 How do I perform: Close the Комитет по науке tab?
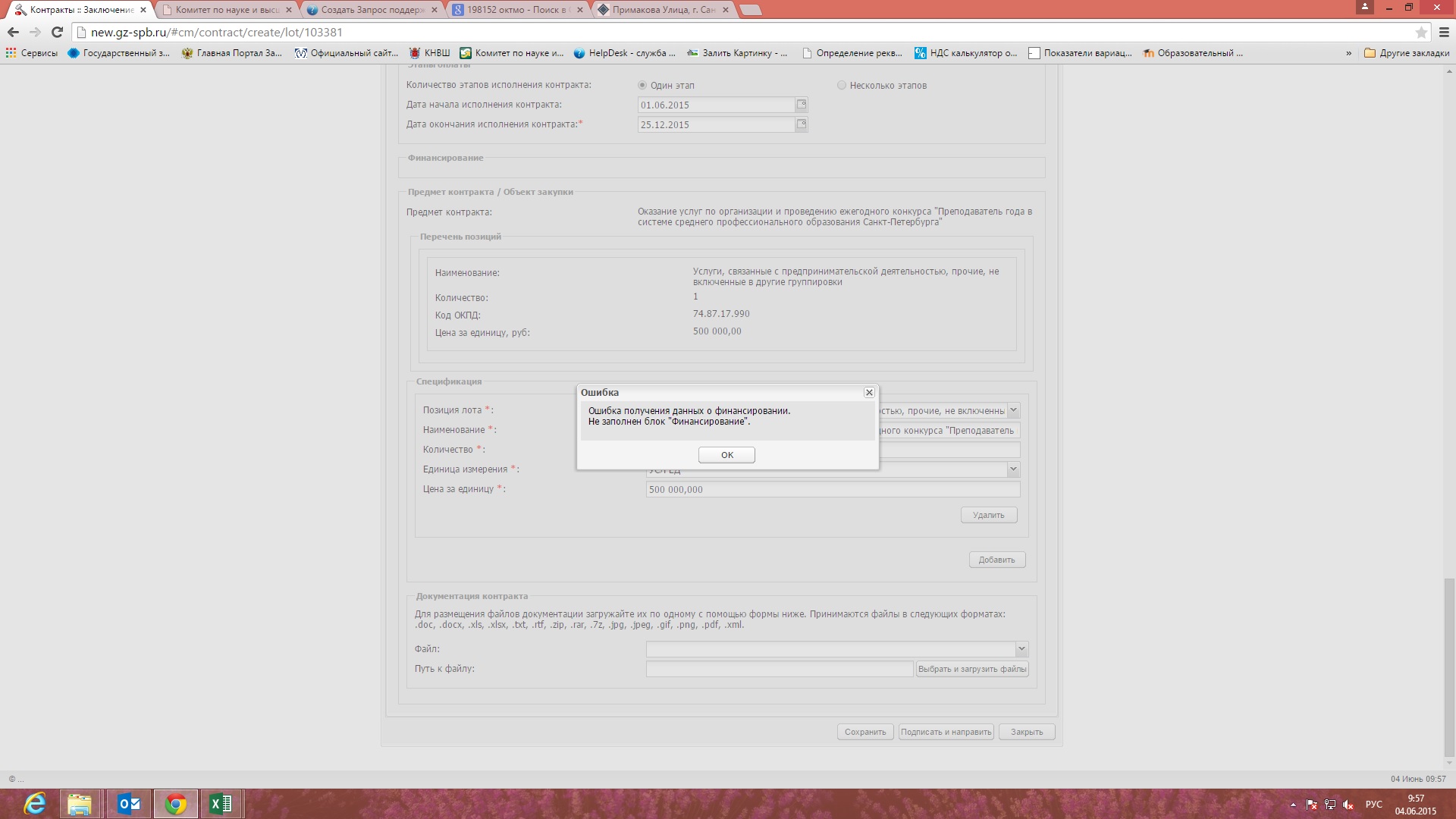pyautogui.click(x=288, y=10)
